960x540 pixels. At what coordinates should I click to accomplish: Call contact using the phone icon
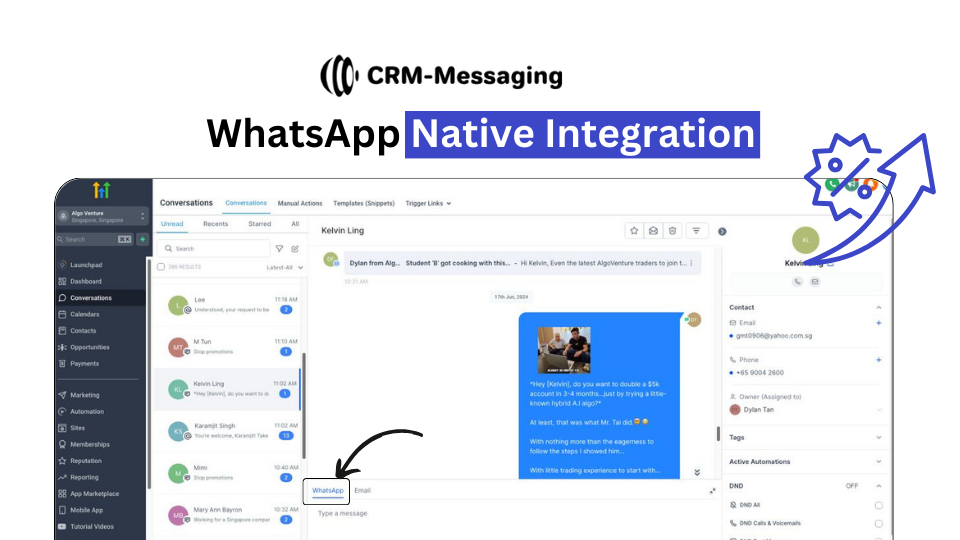point(797,282)
